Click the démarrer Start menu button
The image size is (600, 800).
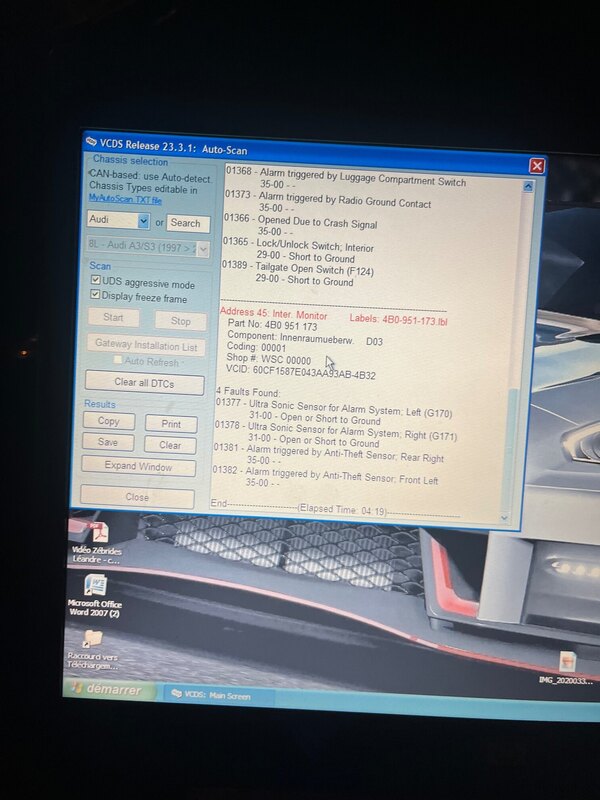108,691
